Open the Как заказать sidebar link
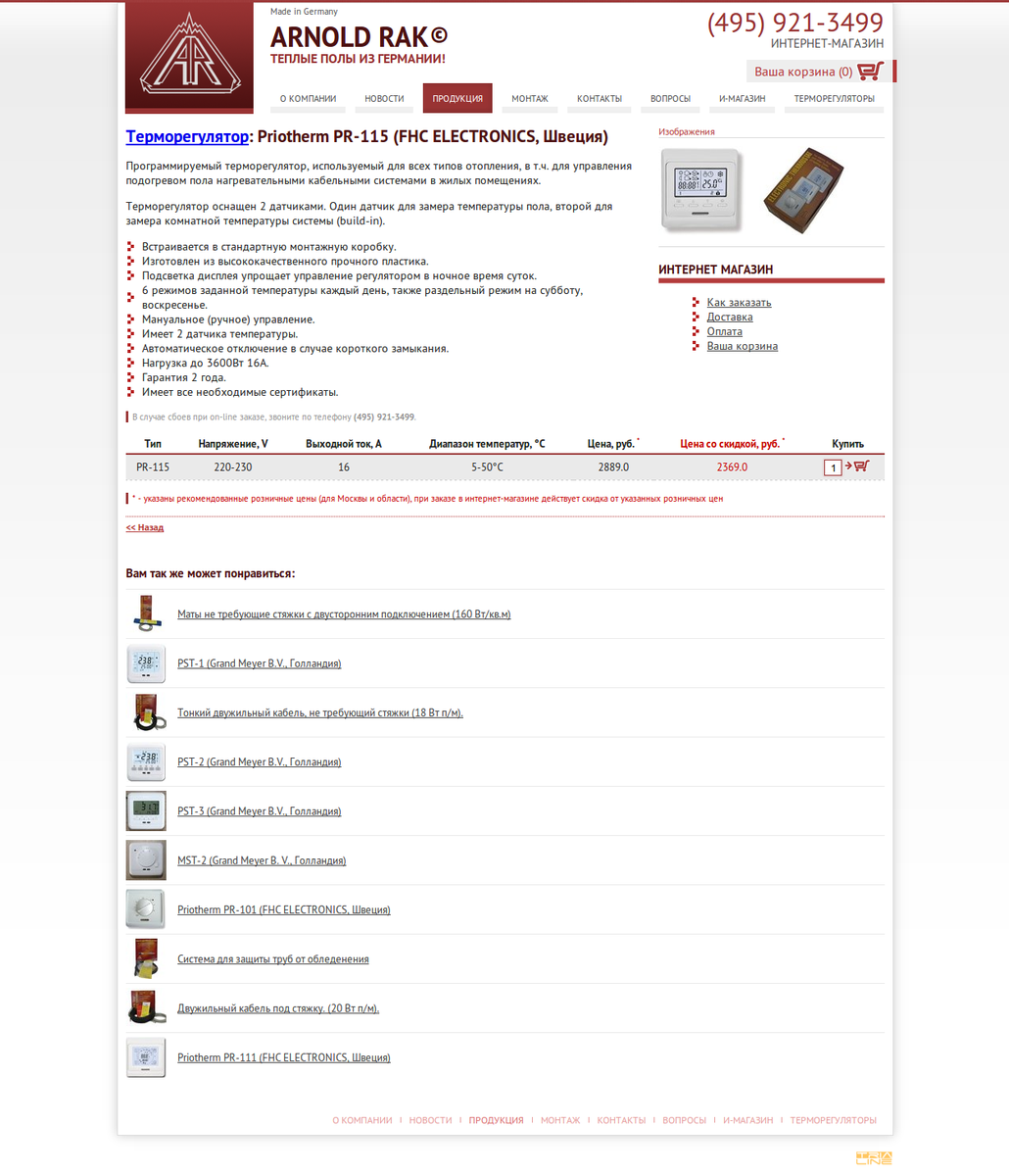Screen dimensions: 1009x1176 point(739,303)
